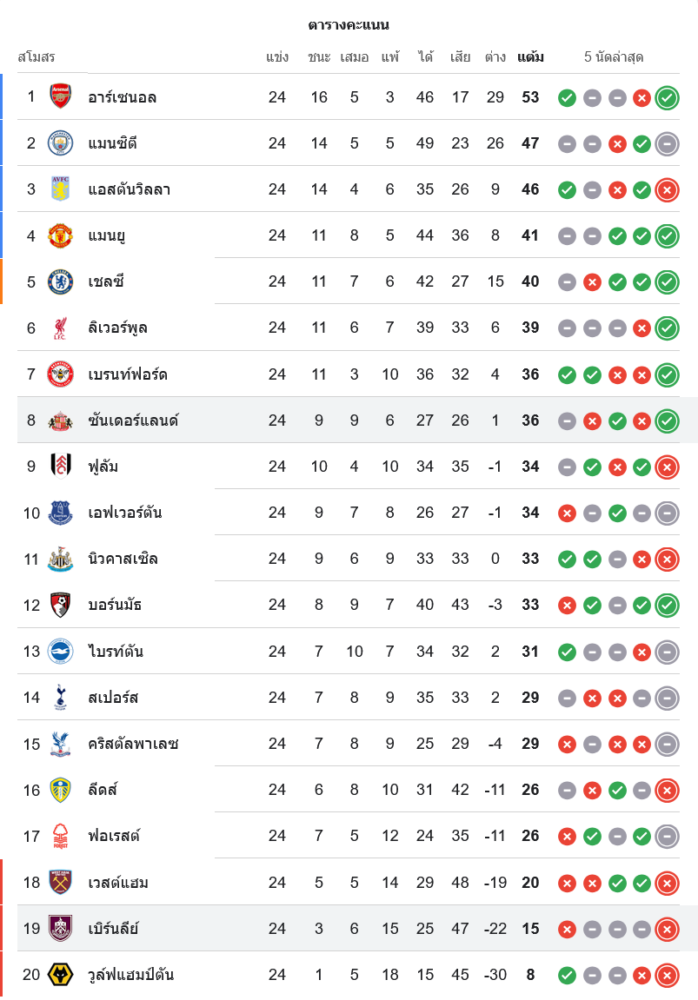Select the เบิร์นลีย์ row in the table
Image resolution: width=698 pixels, height=1000 pixels.
pos(349,928)
